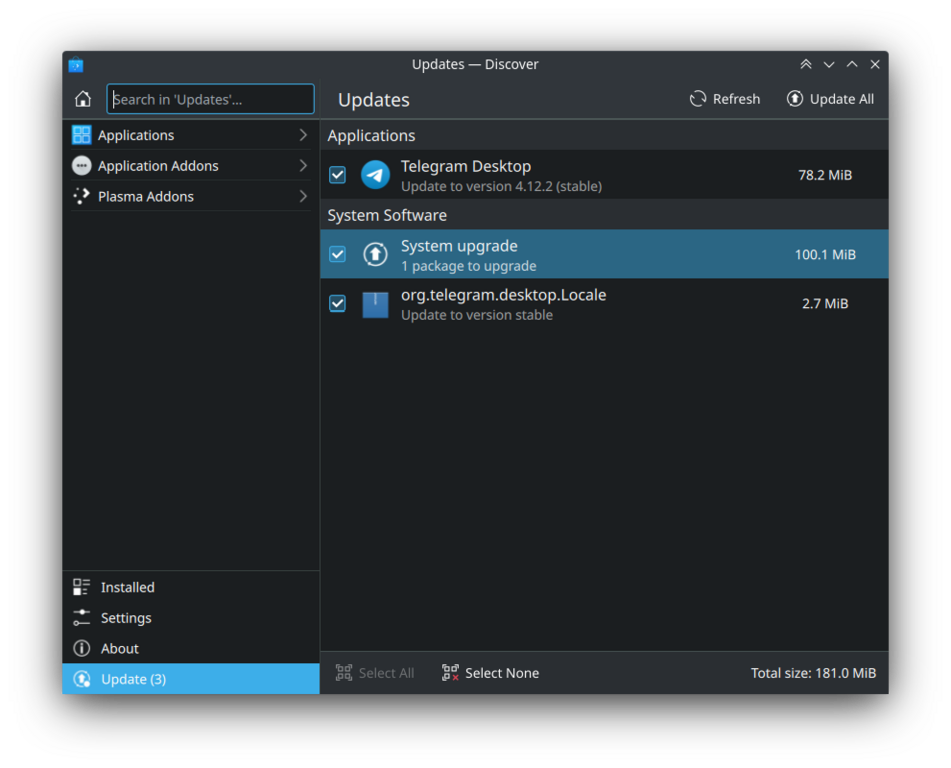Screen dimensions: 951x768
Task: Click the Settings sliders icon
Action: pyautogui.click(x=81, y=618)
